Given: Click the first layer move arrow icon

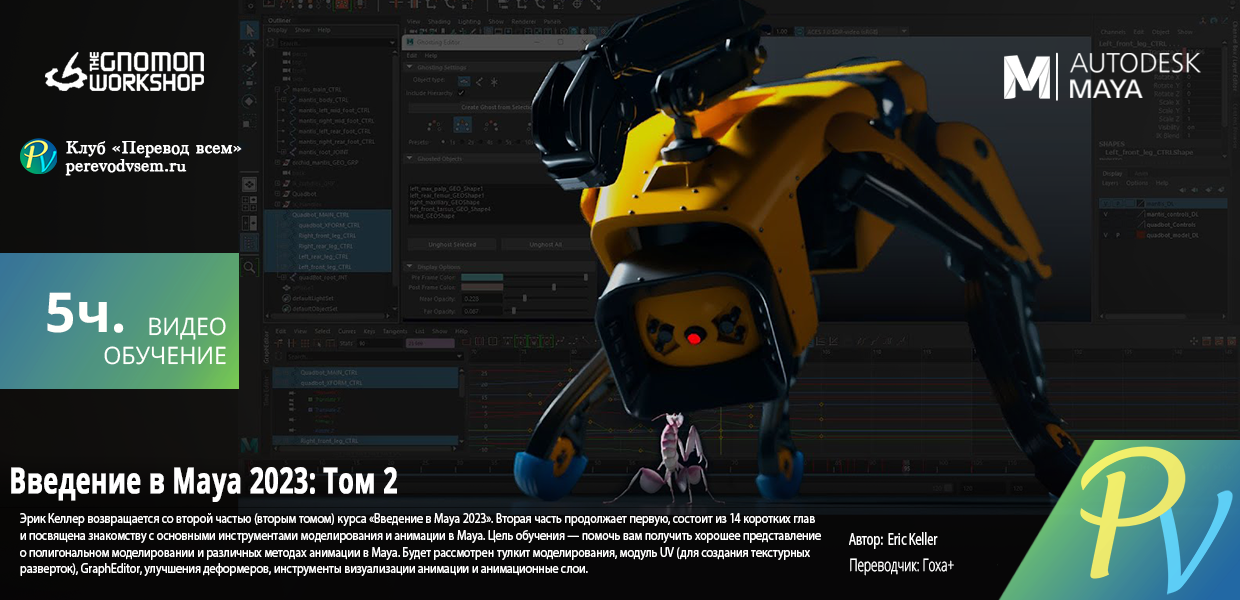Looking at the screenshot, I should click(1183, 190).
